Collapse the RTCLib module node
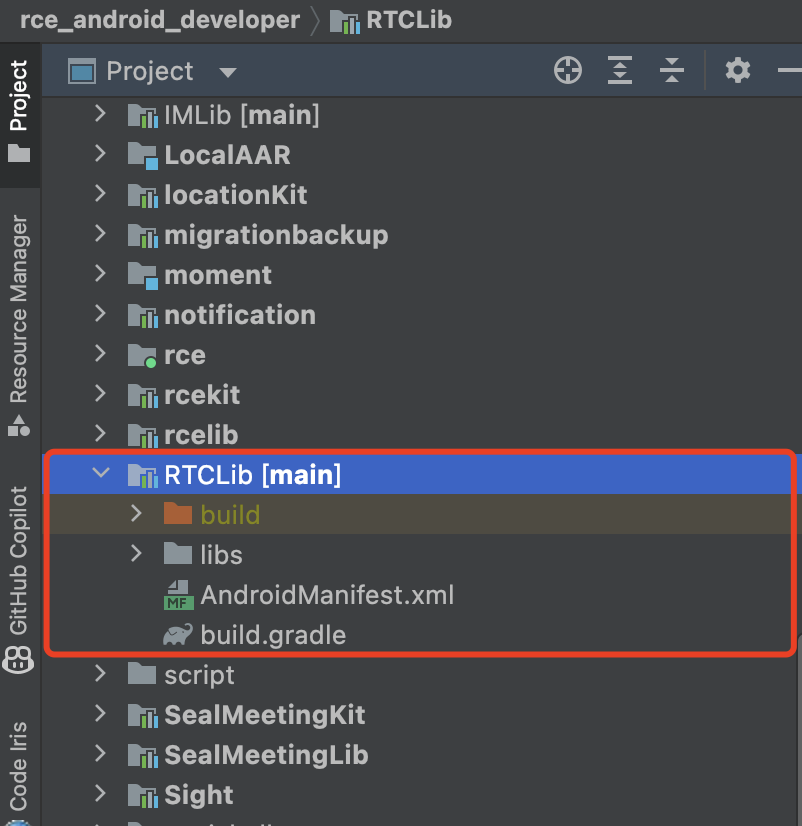The image size is (802, 826). tap(100, 474)
